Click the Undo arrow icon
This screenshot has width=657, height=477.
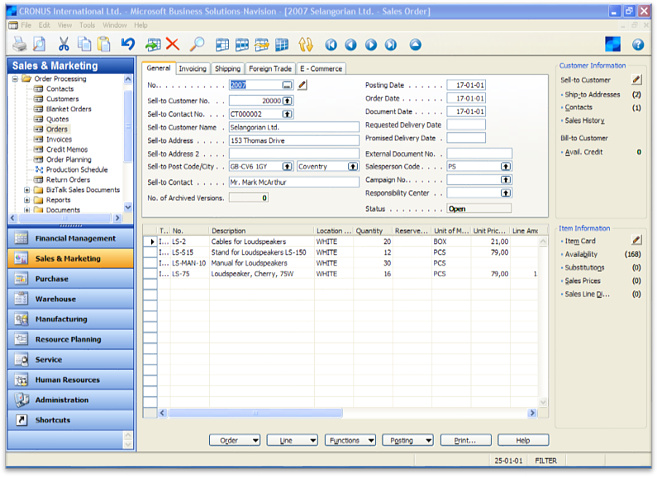click(128, 44)
